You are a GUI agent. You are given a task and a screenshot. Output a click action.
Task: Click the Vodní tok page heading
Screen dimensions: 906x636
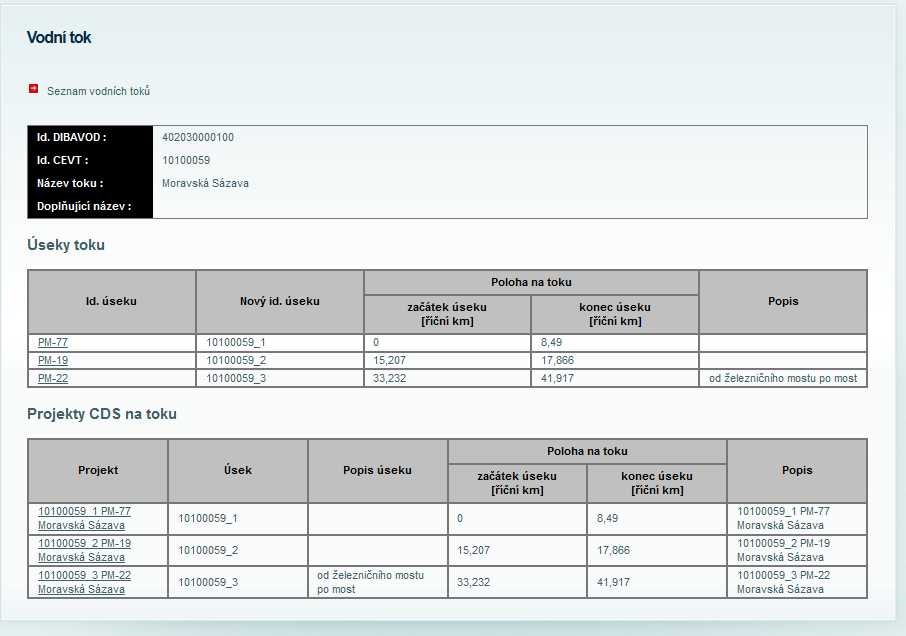(x=59, y=38)
